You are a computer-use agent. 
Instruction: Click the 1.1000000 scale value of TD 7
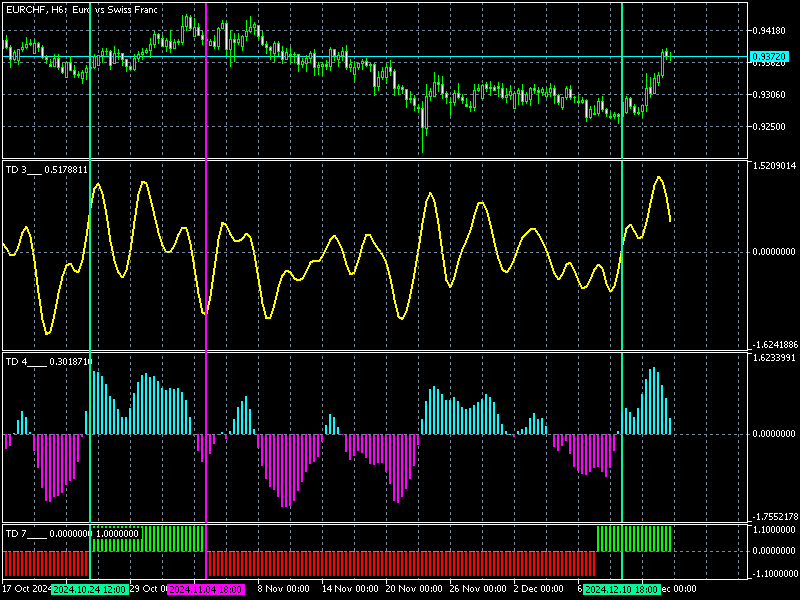[774, 530]
